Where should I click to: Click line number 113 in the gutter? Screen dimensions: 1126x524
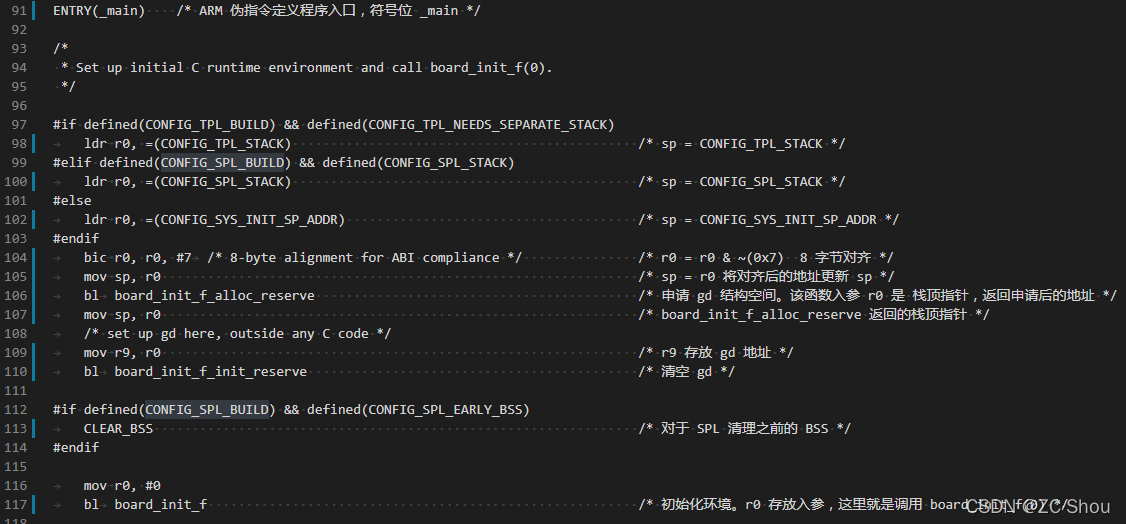(x=16, y=429)
